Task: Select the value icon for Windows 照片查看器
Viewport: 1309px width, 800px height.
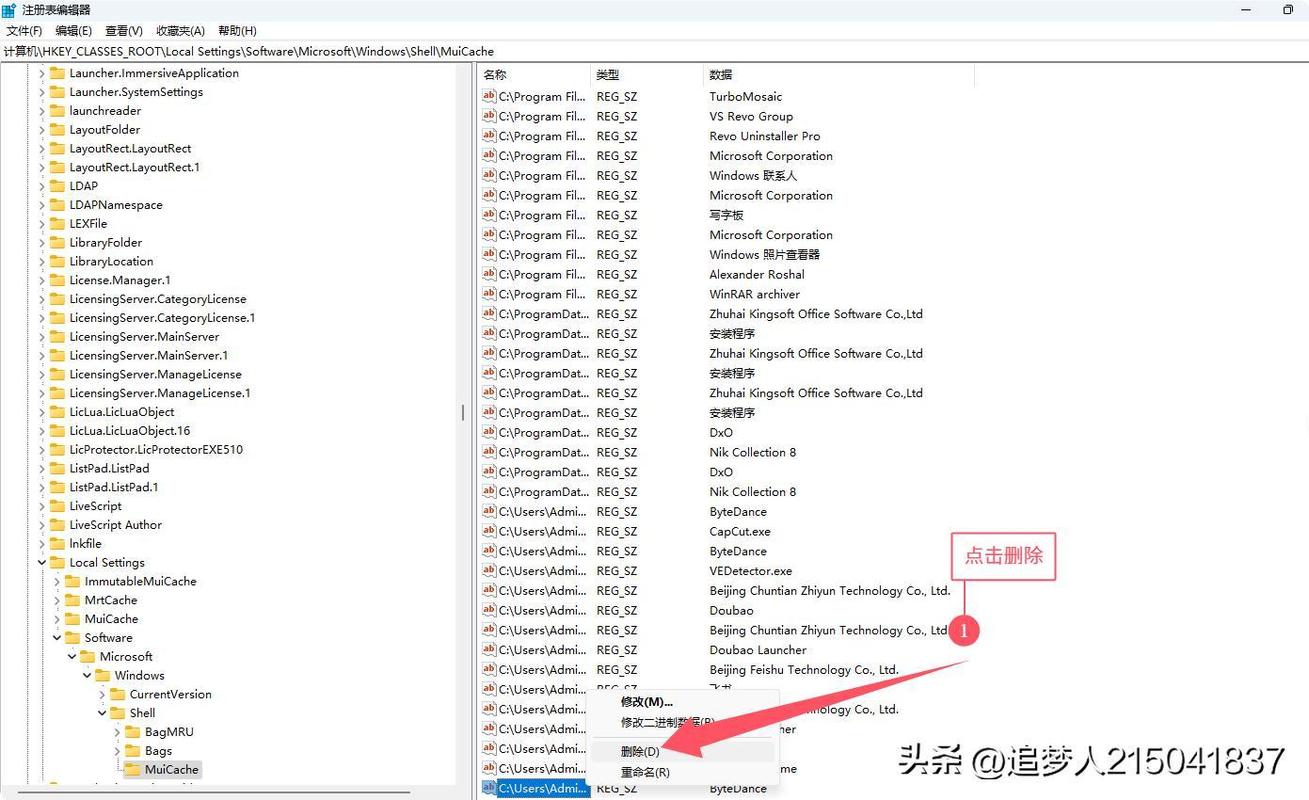Action: tap(489, 254)
